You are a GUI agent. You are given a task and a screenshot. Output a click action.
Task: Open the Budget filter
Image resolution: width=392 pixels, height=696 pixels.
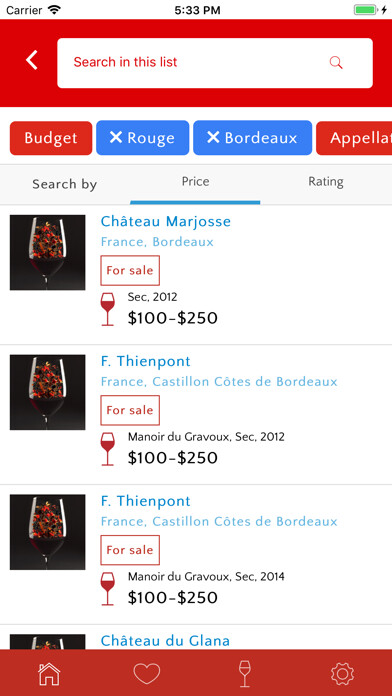[x=51, y=138]
